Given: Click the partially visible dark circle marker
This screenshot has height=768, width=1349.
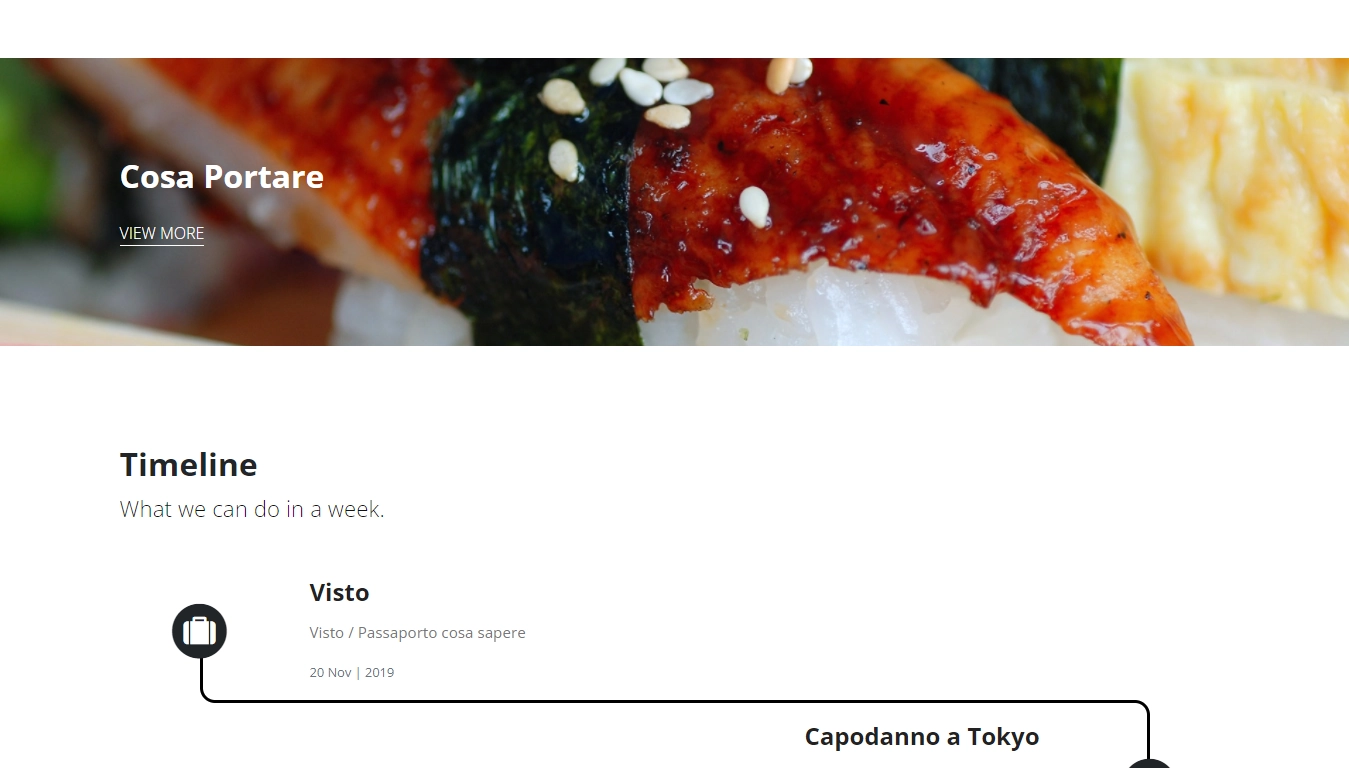Looking at the screenshot, I should (1149, 764).
